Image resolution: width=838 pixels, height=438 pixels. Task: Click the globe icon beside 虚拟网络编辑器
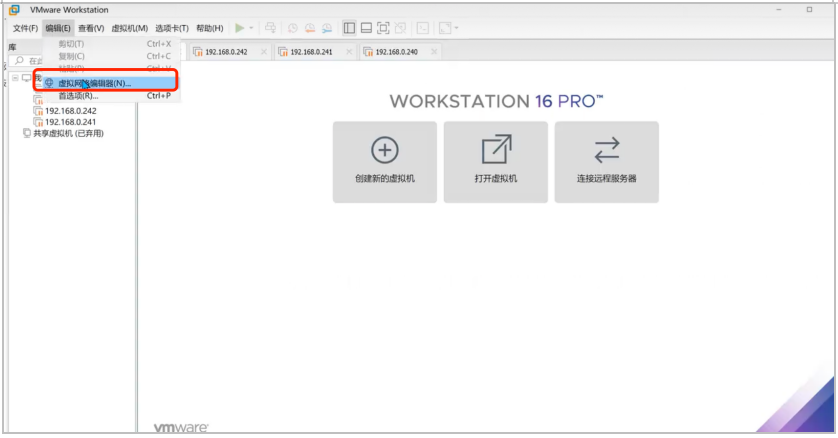click(49, 83)
